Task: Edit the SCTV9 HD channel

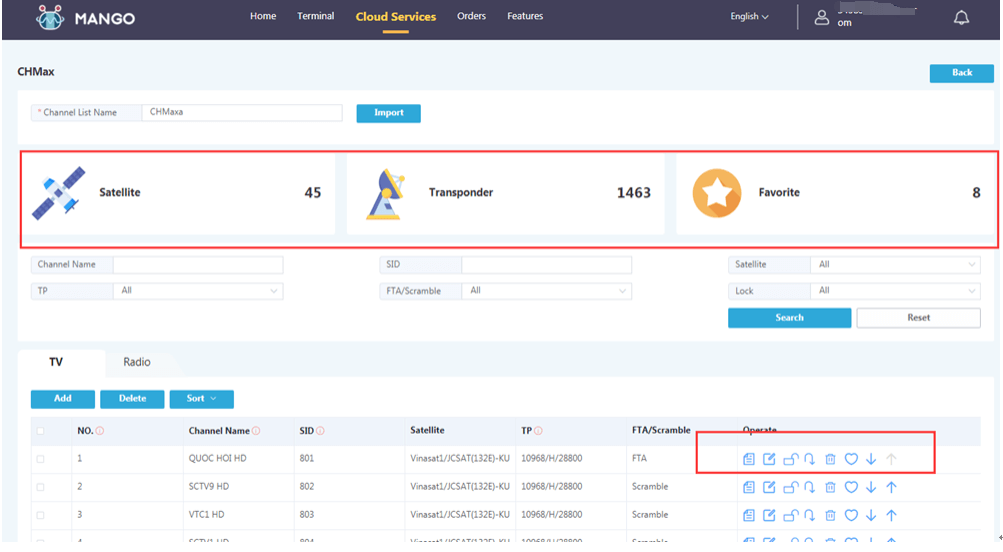Action: (769, 487)
